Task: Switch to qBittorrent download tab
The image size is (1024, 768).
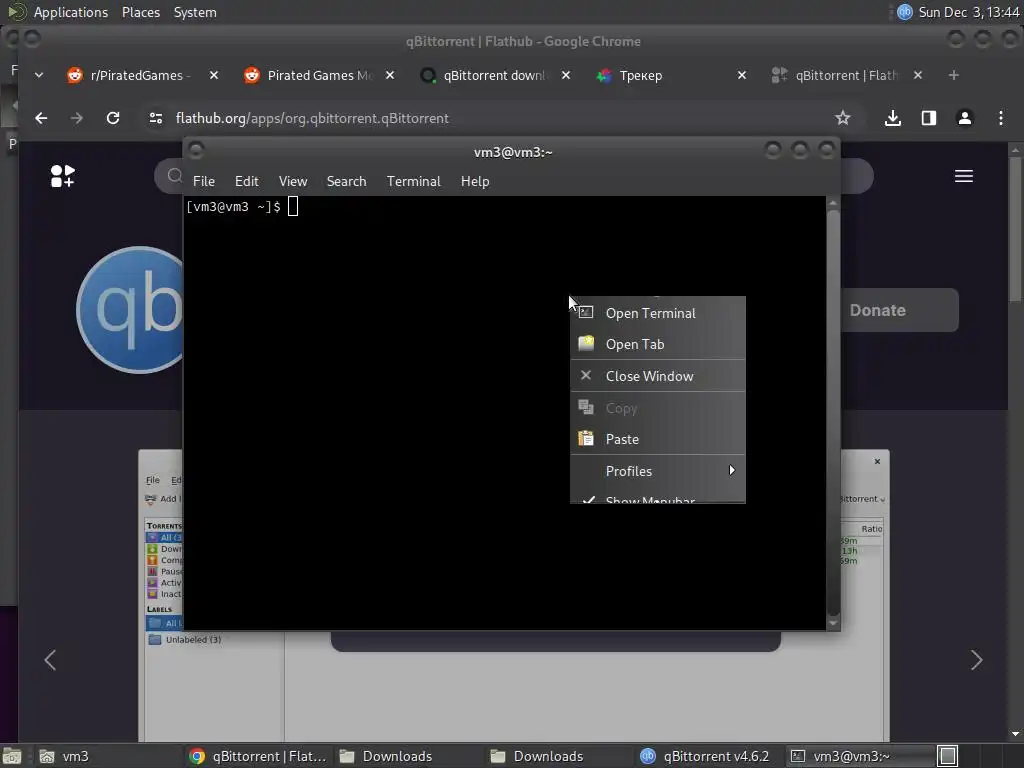Action: click(x=493, y=76)
